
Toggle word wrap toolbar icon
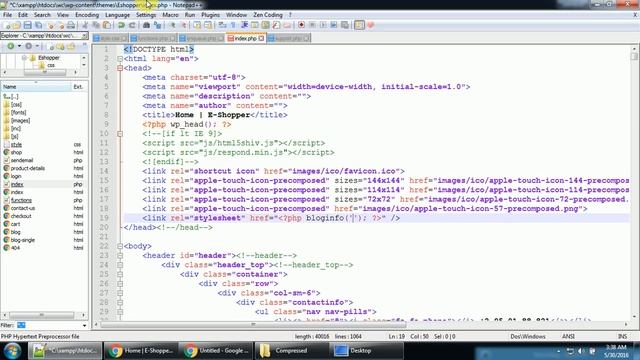click(x=222, y=25)
